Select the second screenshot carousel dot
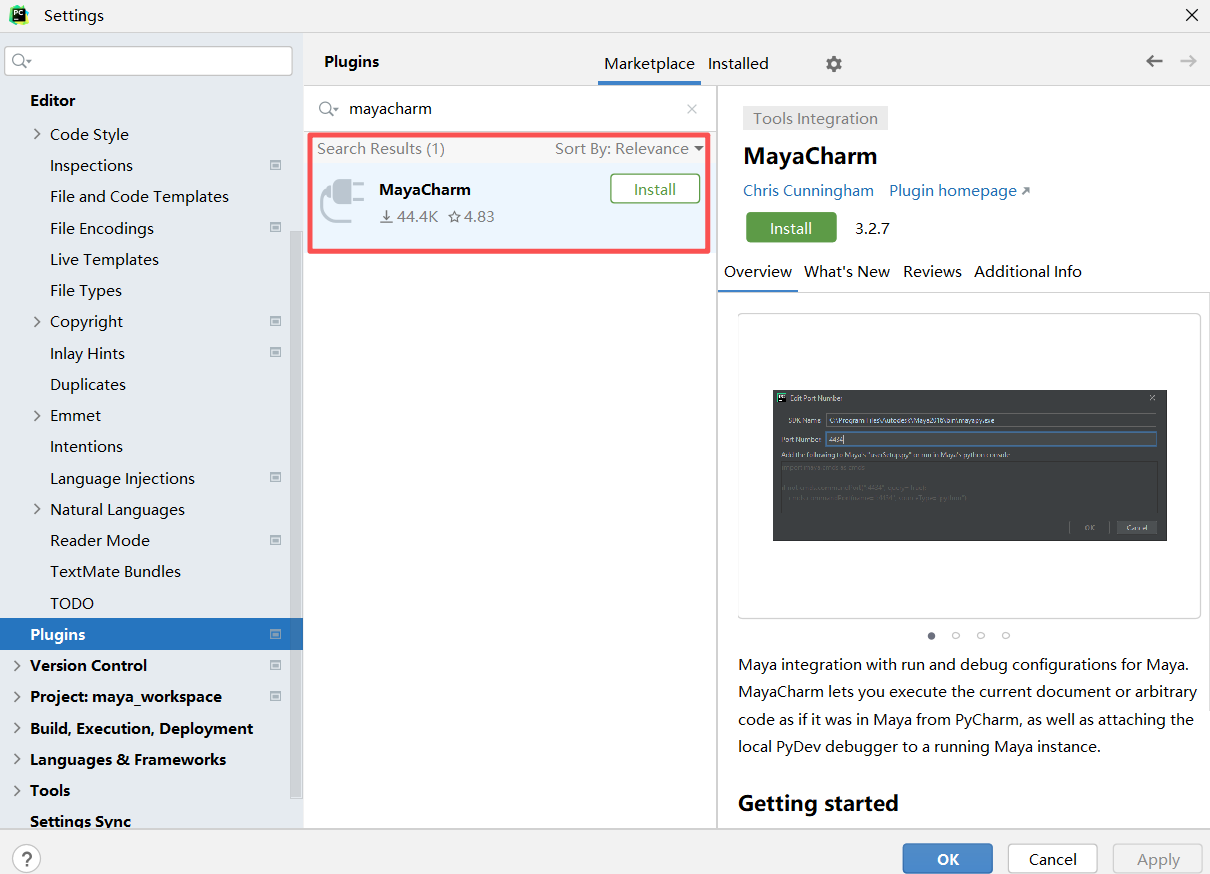The height and width of the screenshot is (874, 1210). tap(956, 635)
